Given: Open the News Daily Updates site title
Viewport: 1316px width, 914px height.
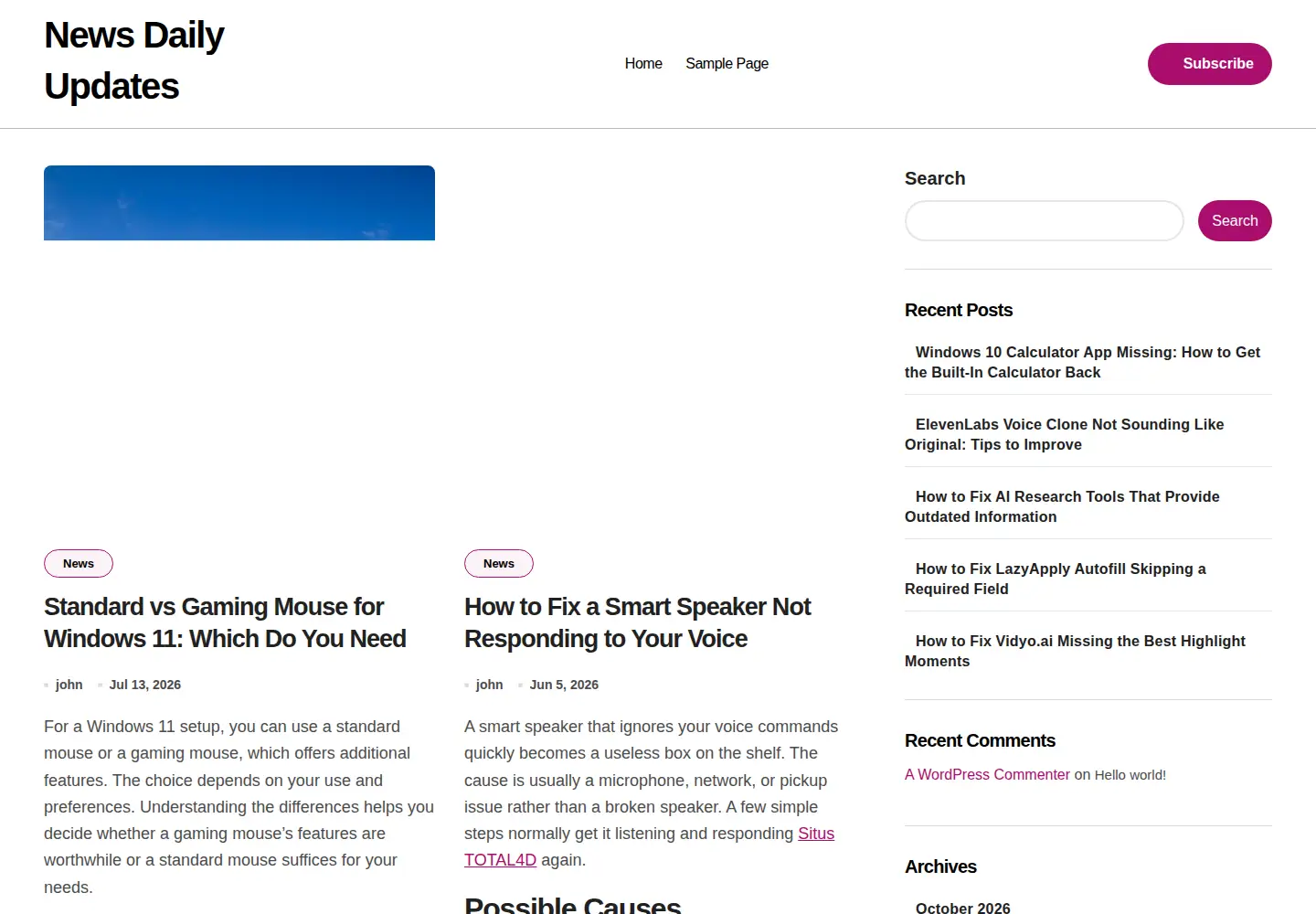Looking at the screenshot, I should point(133,60).
